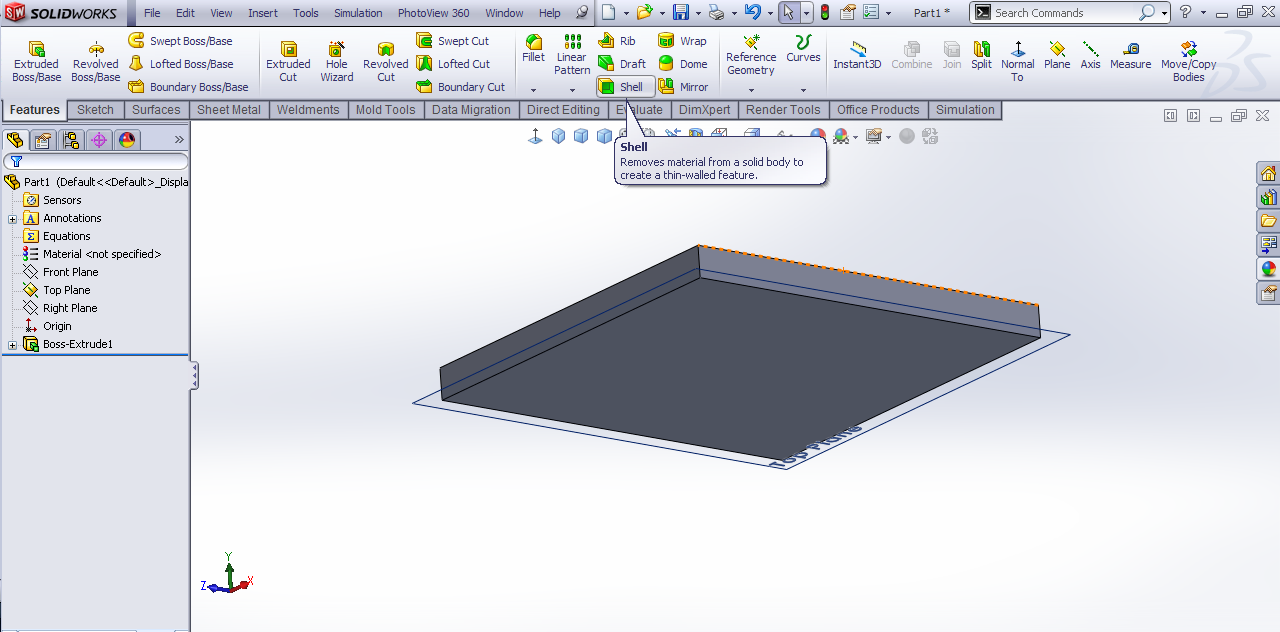Viewport: 1280px width, 632px height.
Task: Select the Revolved Boss/Base tool
Action: coord(96,62)
